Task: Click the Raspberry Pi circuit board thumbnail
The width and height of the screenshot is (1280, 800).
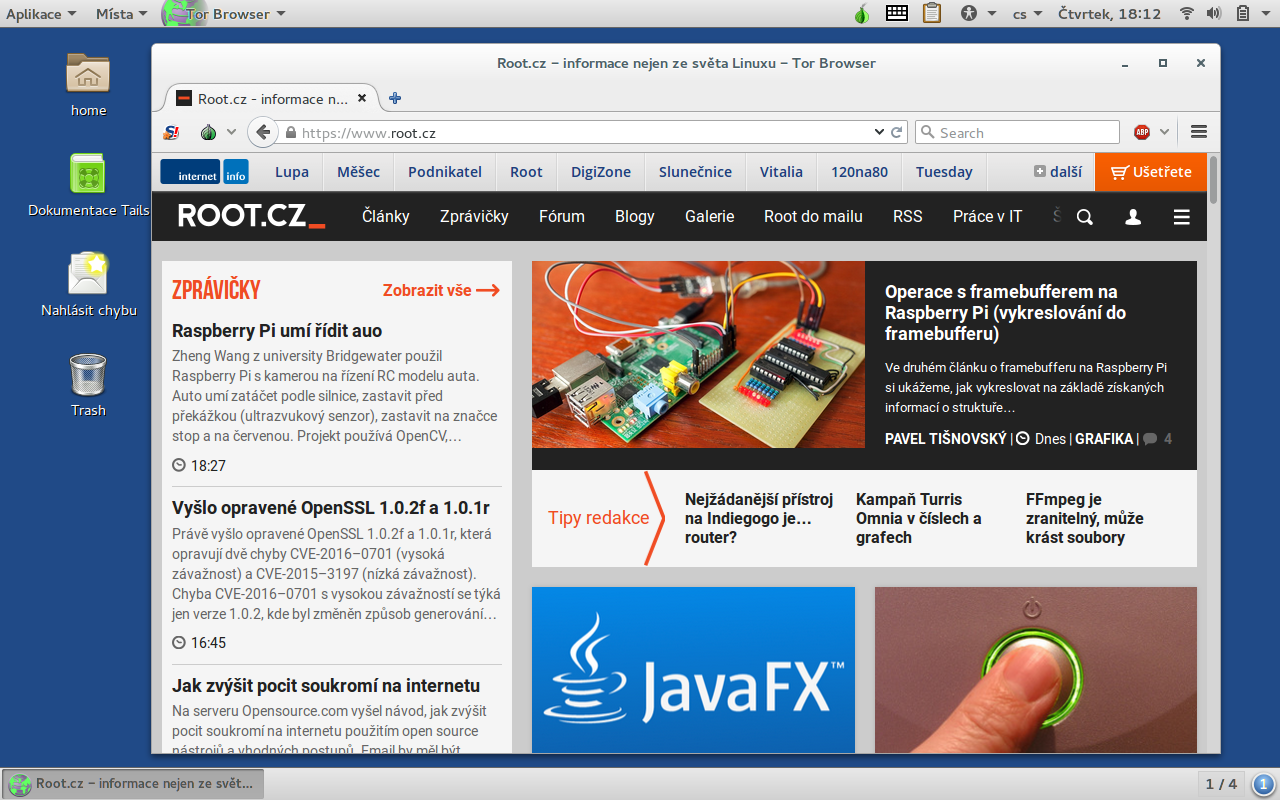Action: coord(698,354)
